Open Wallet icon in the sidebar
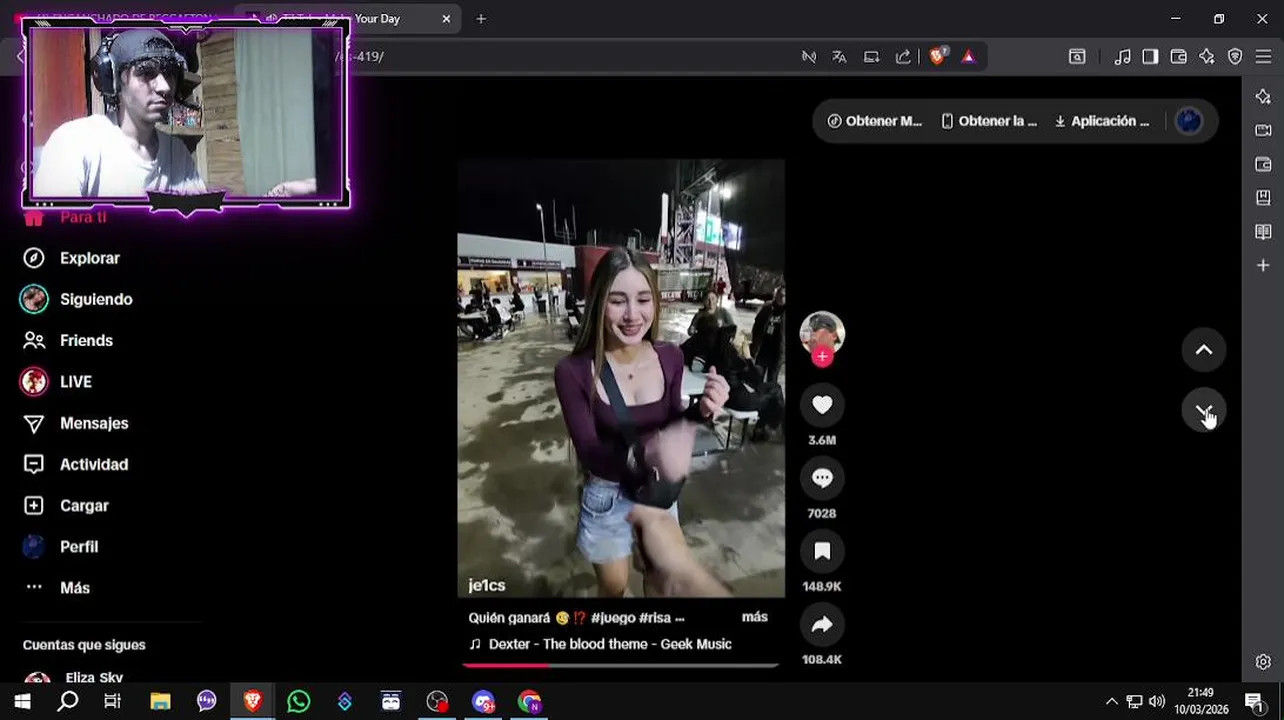The width and height of the screenshot is (1284, 720). point(1263,164)
